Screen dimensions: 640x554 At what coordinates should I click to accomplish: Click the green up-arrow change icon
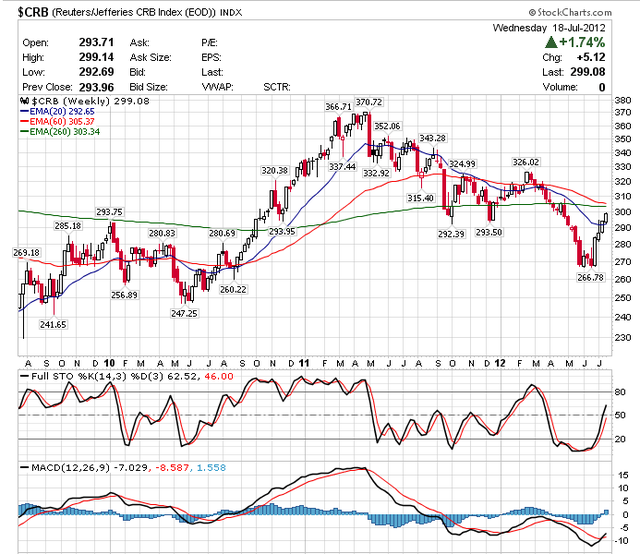point(551,42)
